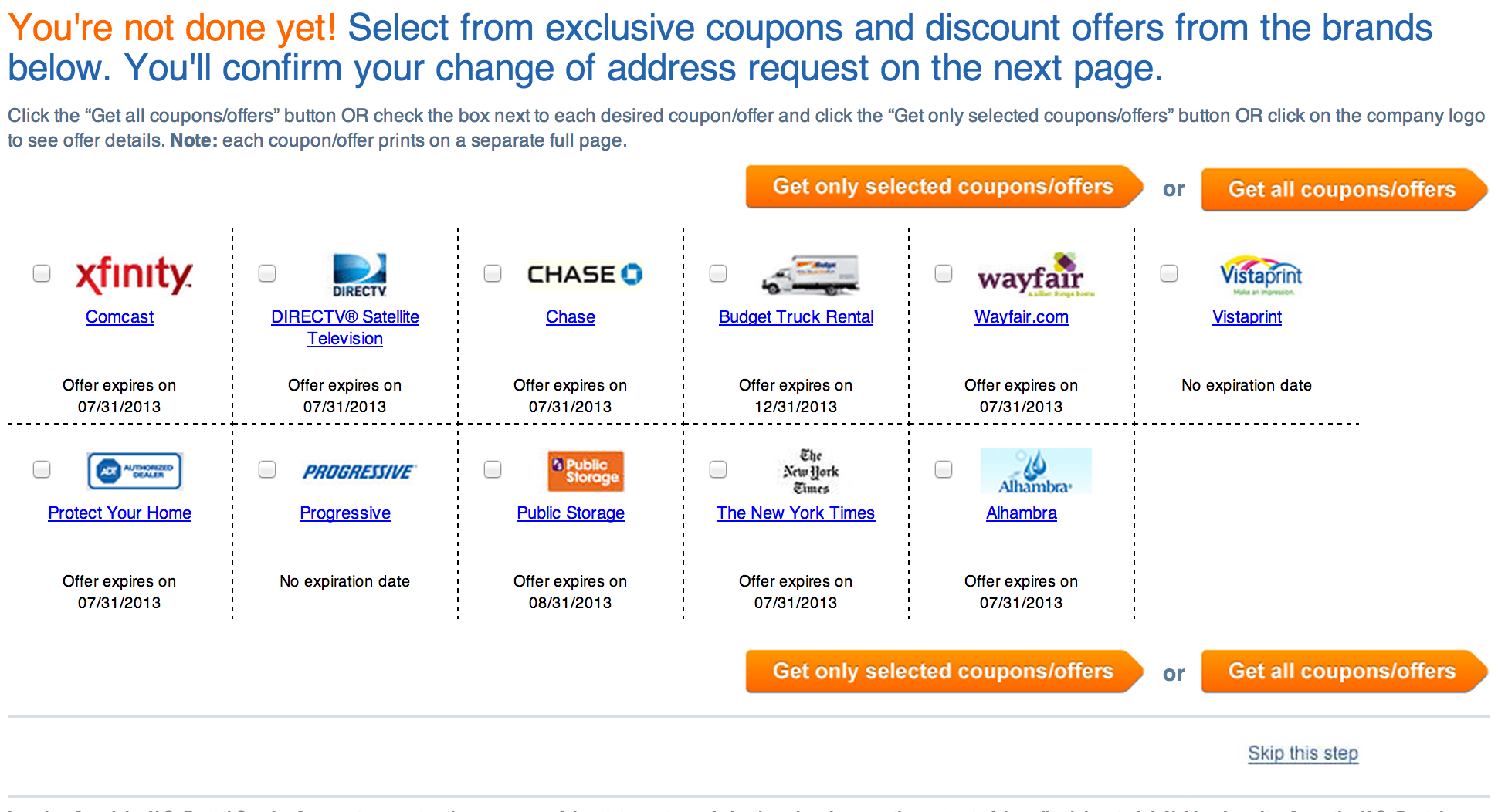1498x812 pixels.
Task: Check the Comcast offer checkbox
Action: (42, 273)
